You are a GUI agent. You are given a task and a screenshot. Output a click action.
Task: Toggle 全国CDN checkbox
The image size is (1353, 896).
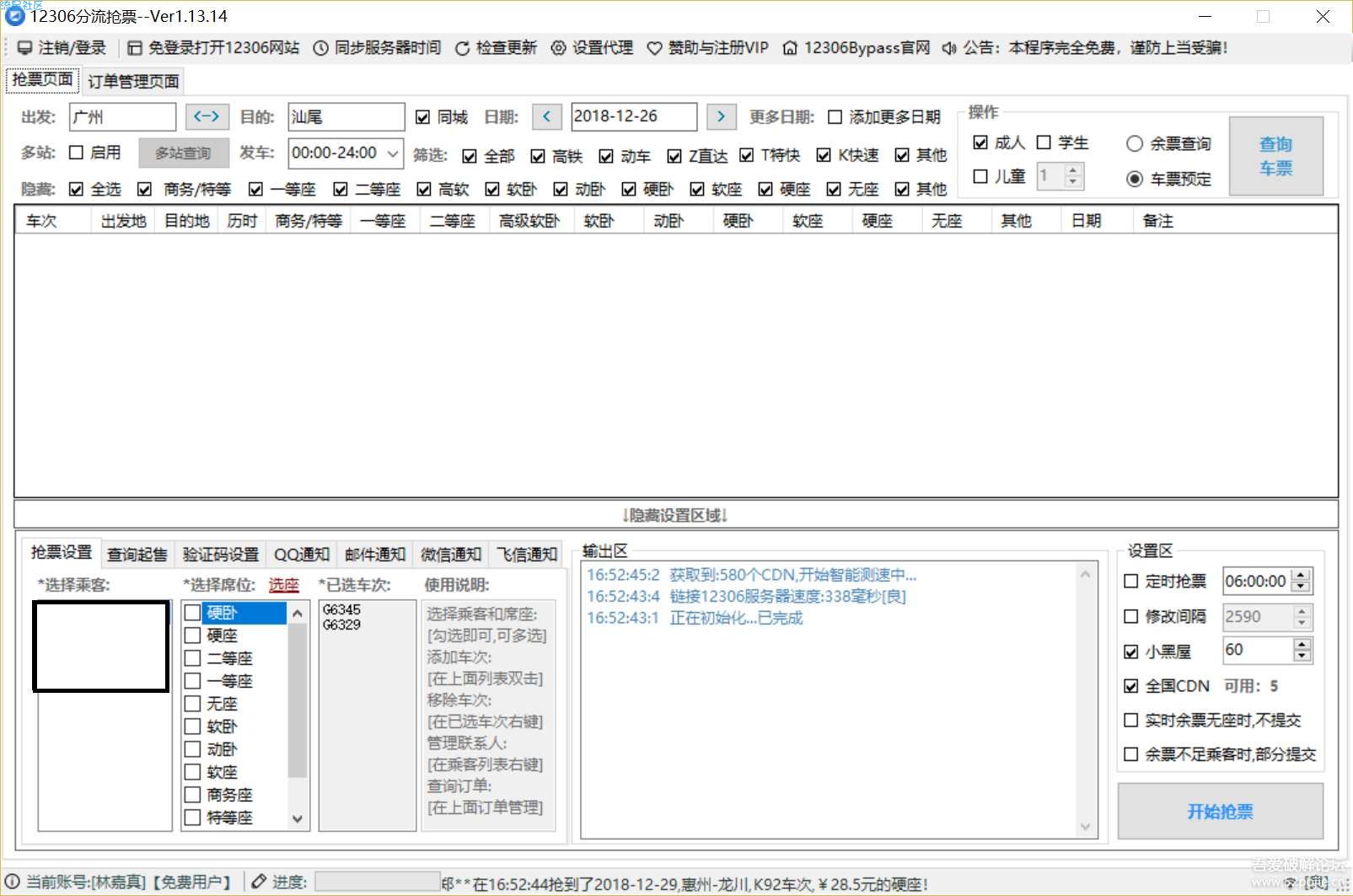[x=1131, y=686]
